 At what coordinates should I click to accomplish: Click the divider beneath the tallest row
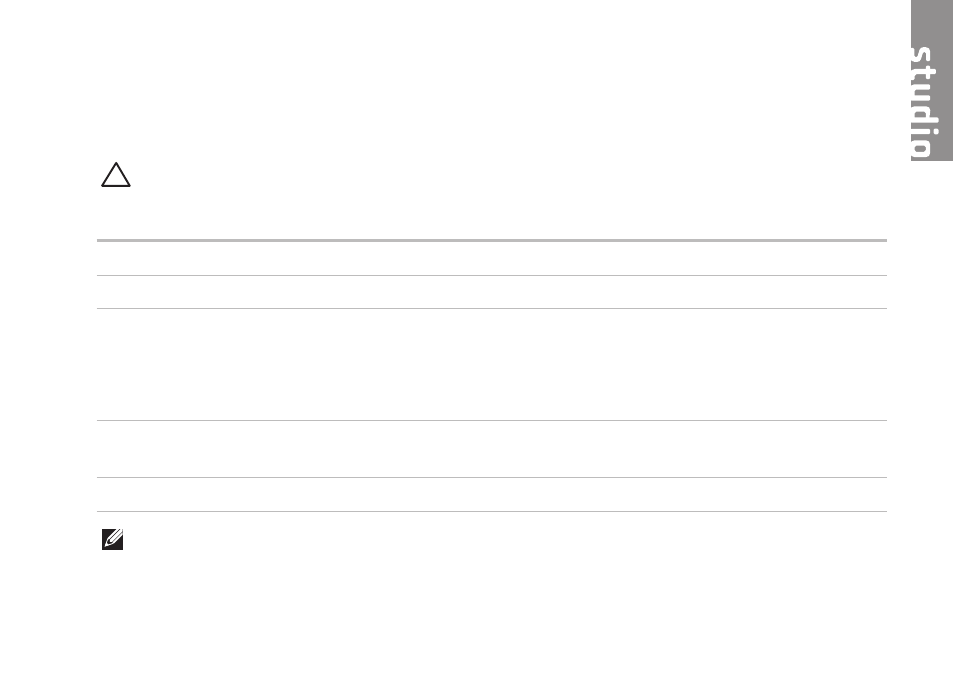[x=492, y=420]
